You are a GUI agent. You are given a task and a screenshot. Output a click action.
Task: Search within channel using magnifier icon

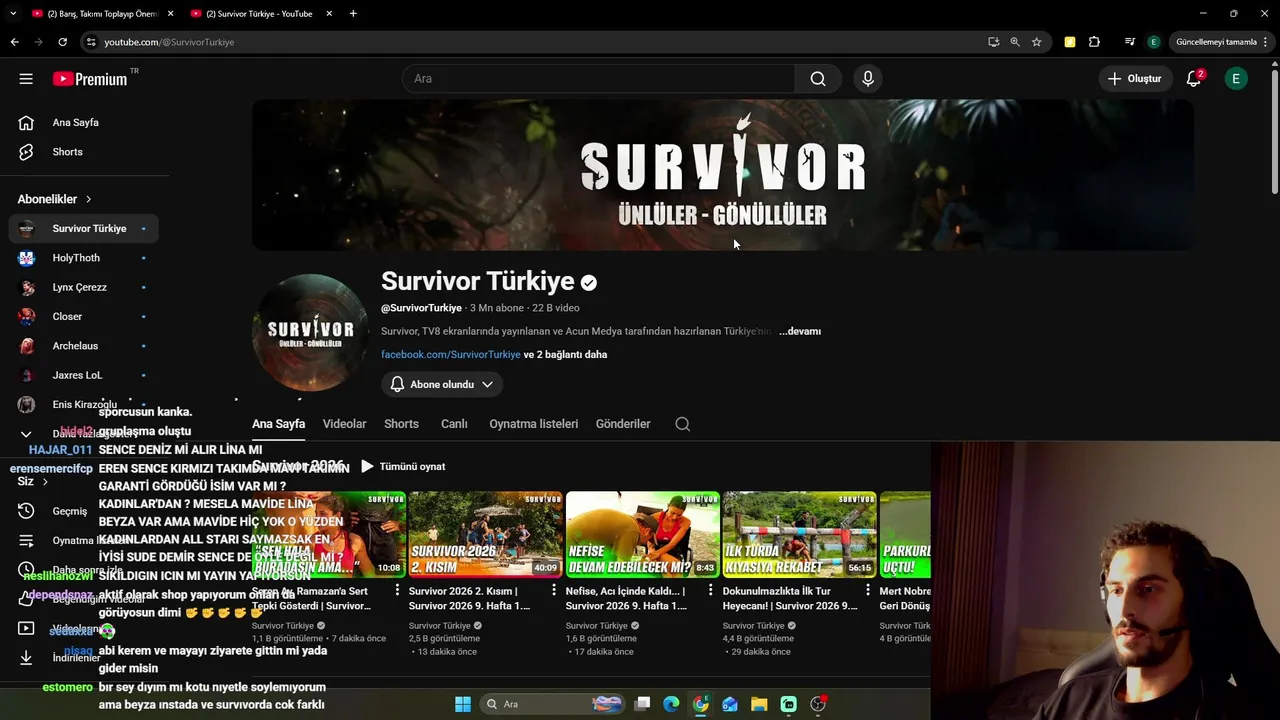coord(682,424)
